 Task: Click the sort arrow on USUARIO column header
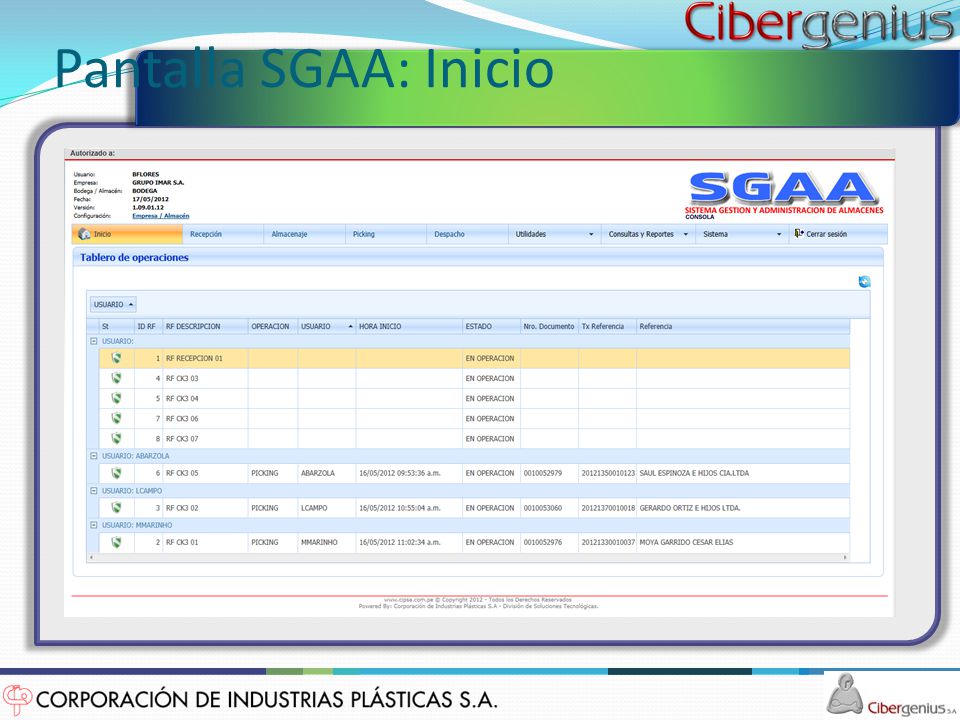(350, 326)
